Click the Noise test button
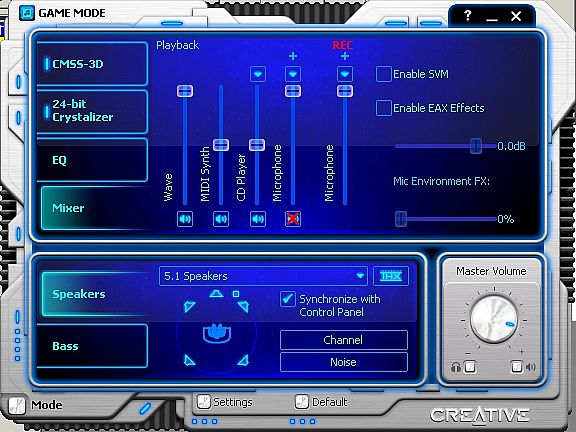 (x=344, y=362)
